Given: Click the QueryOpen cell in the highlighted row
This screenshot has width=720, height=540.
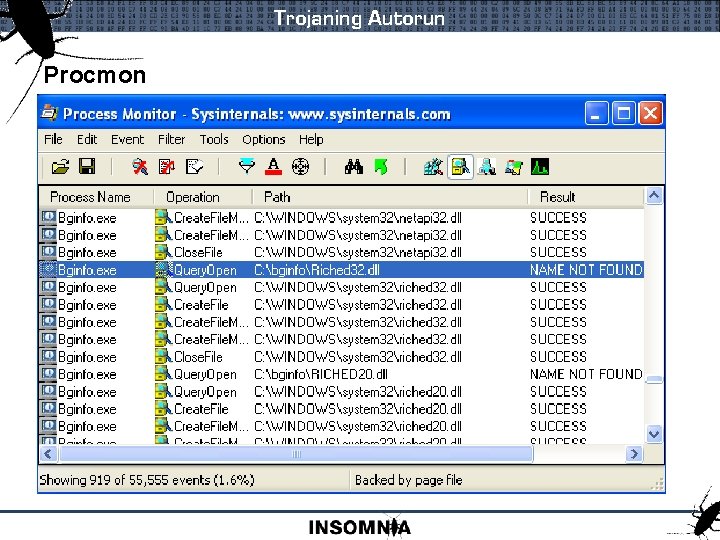Looking at the screenshot, I should pyautogui.click(x=205, y=270).
